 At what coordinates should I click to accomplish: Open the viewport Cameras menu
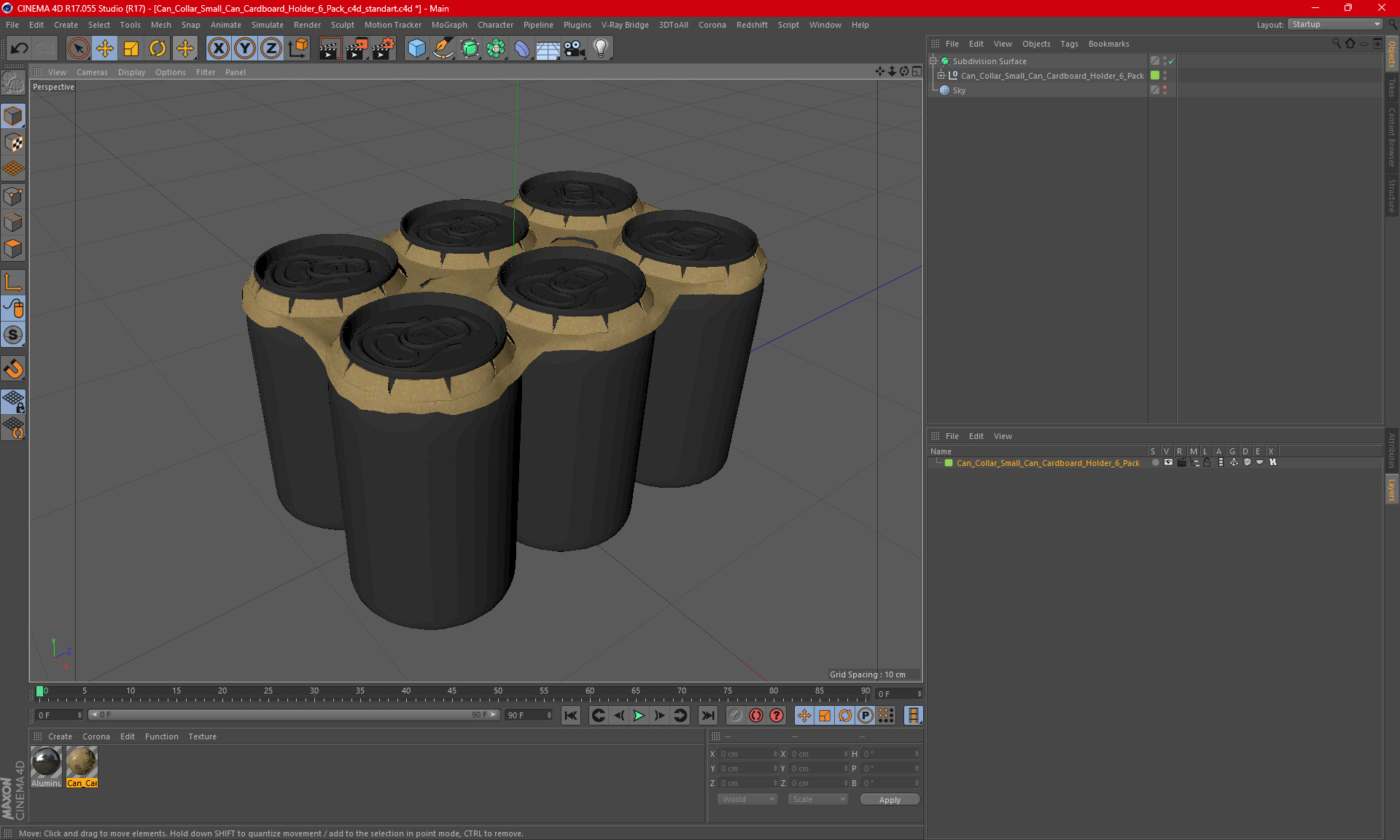pyautogui.click(x=92, y=72)
